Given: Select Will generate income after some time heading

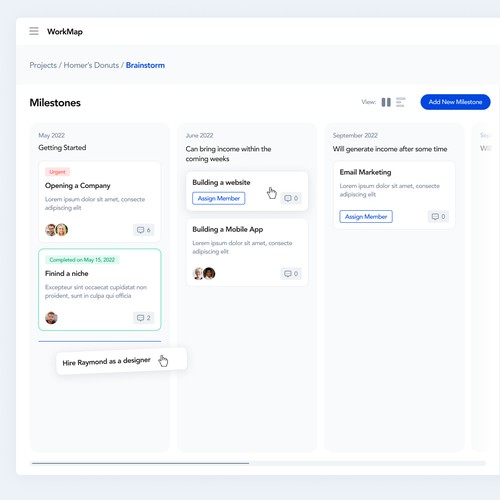Looking at the screenshot, I should click(390, 149).
